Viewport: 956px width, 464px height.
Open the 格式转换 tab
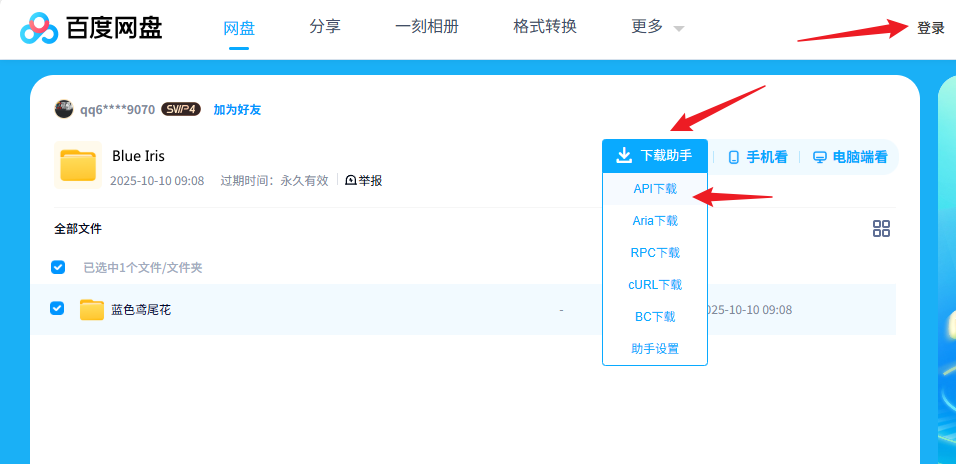[x=545, y=27]
